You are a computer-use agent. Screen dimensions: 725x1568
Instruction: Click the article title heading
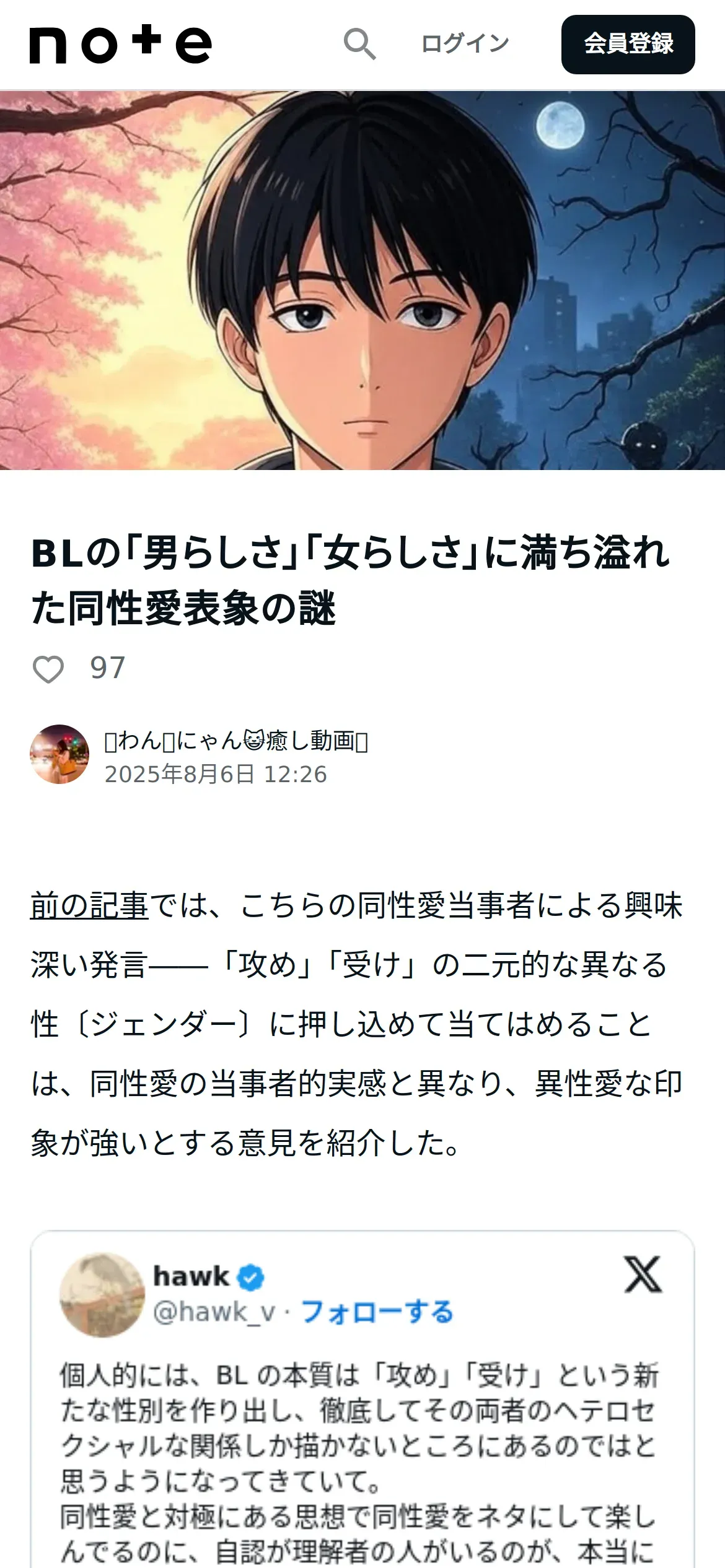pos(351,580)
